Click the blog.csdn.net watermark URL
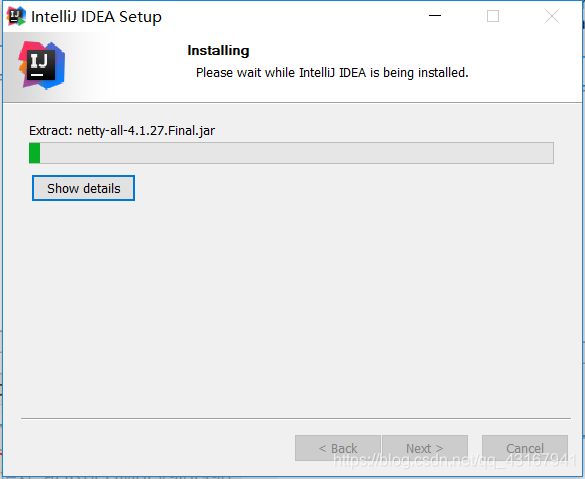 click(x=455, y=460)
